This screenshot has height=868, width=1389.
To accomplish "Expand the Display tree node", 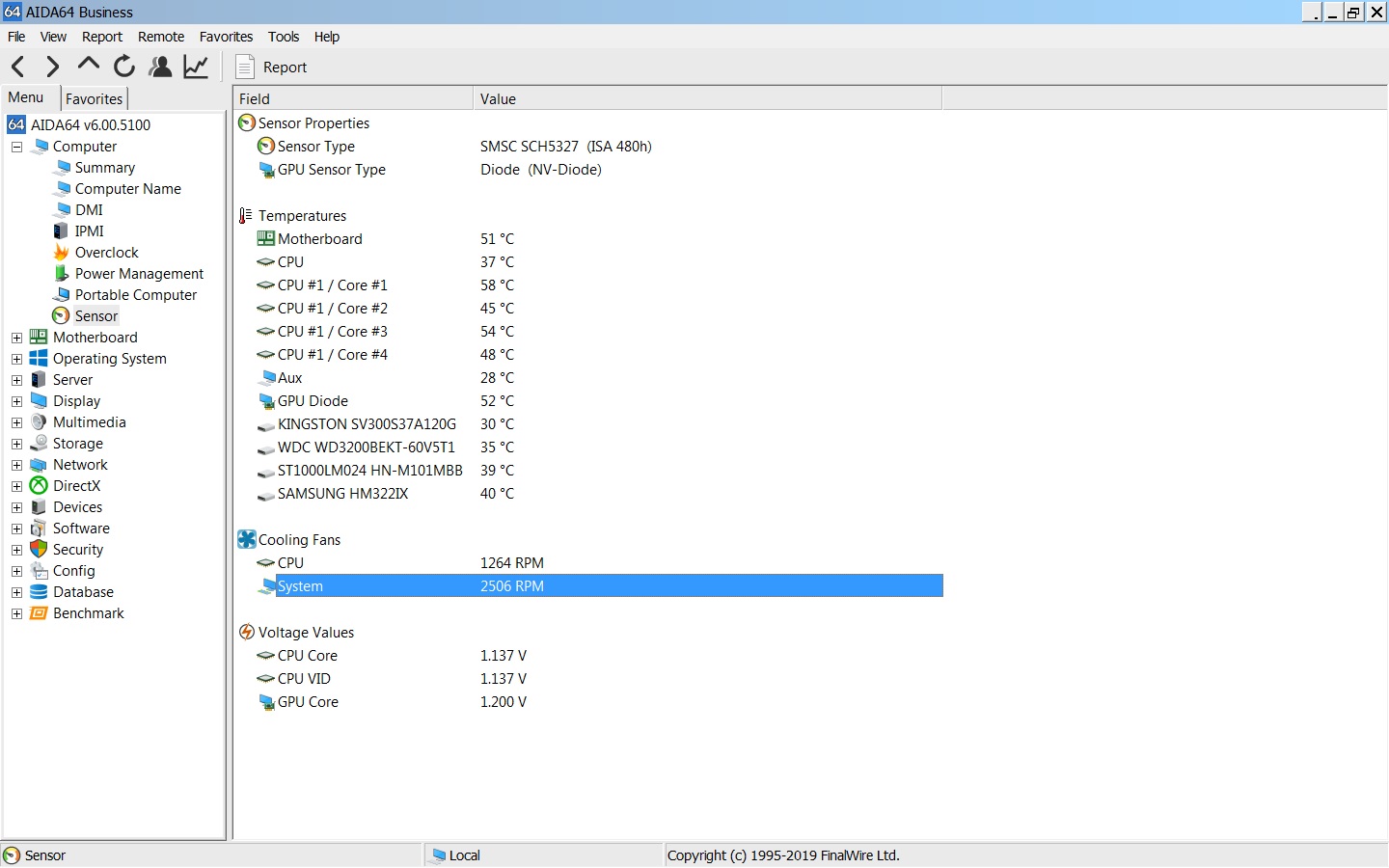I will pos(16,401).
